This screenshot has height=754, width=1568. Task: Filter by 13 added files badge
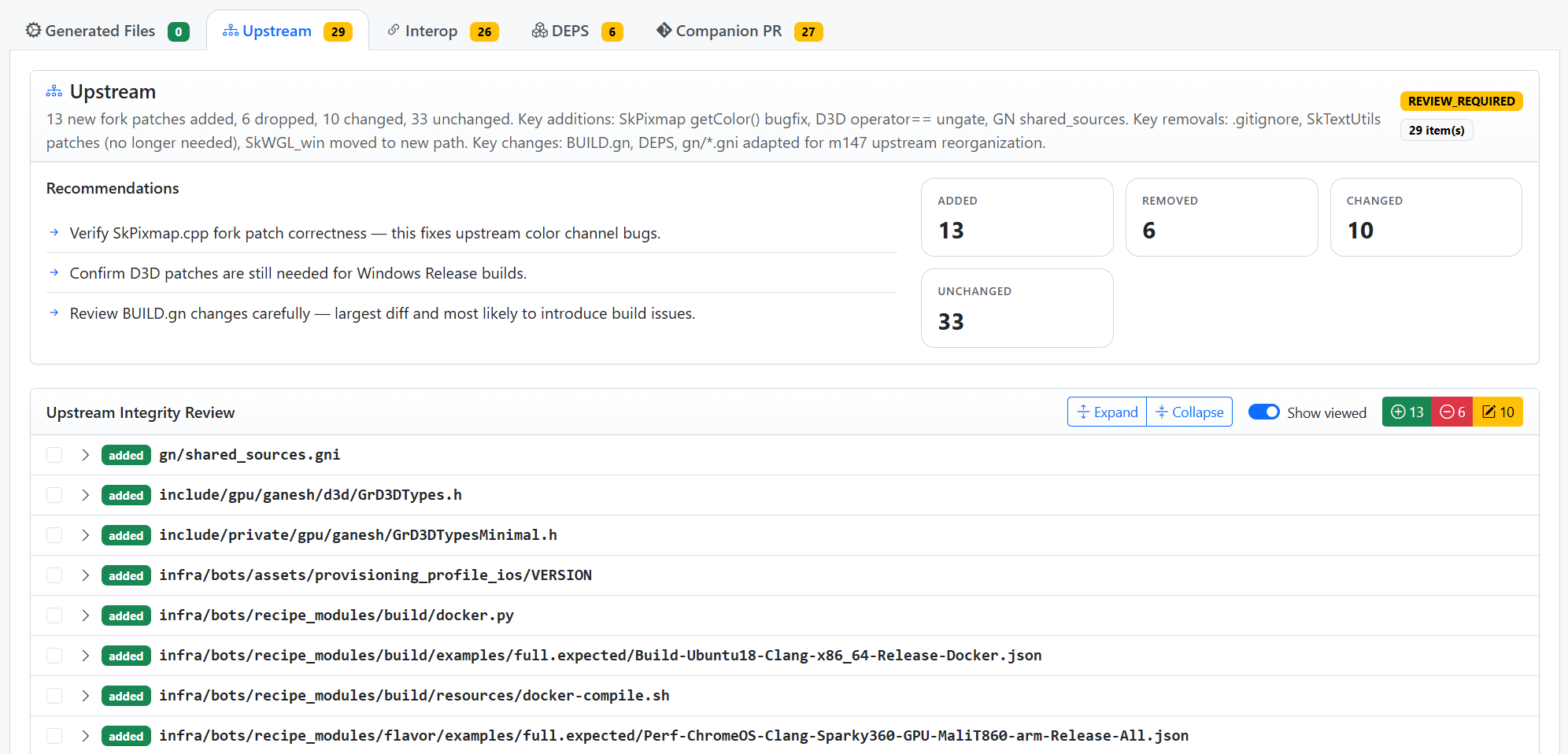pyautogui.click(x=1407, y=412)
